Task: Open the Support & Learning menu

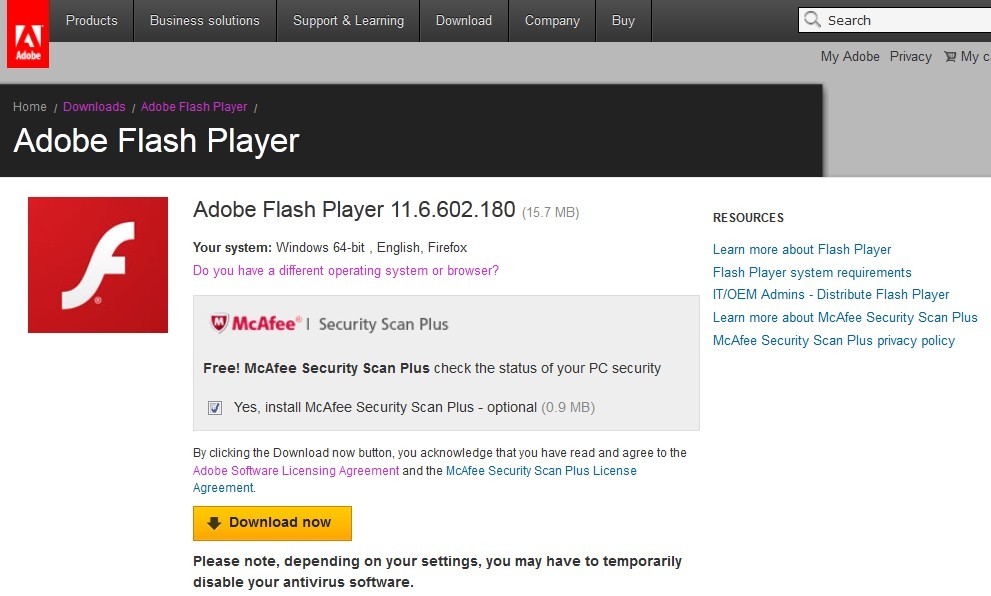Action: (x=348, y=21)
